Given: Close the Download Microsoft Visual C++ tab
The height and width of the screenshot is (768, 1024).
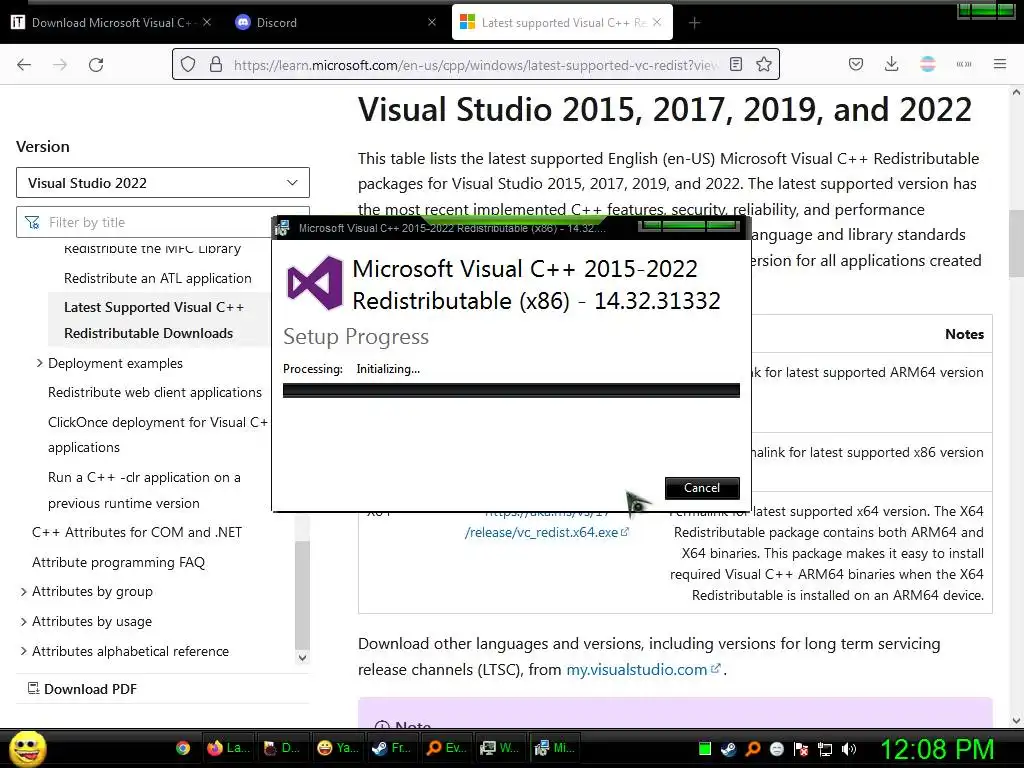Looking at the screenshot, I should coord(206,22).
